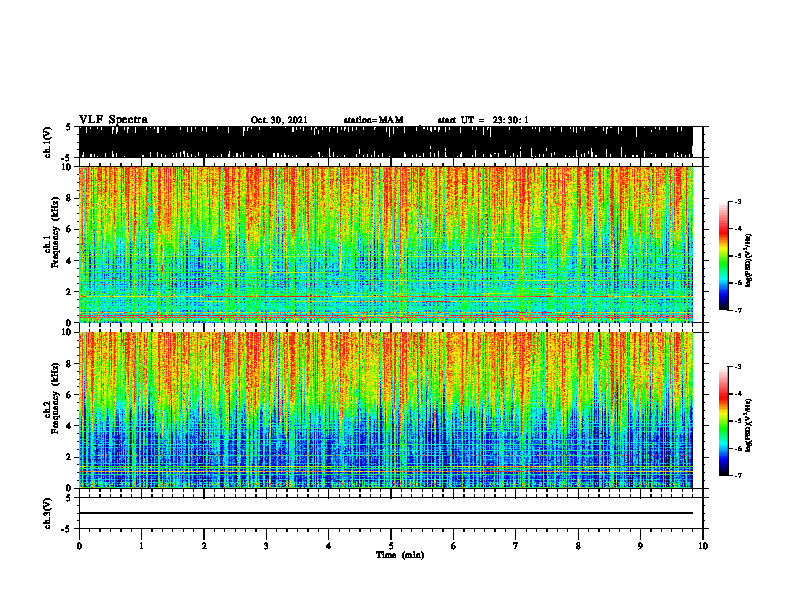Click the "-7" tick on ch.1 colorbar

[x=738, y=310]
